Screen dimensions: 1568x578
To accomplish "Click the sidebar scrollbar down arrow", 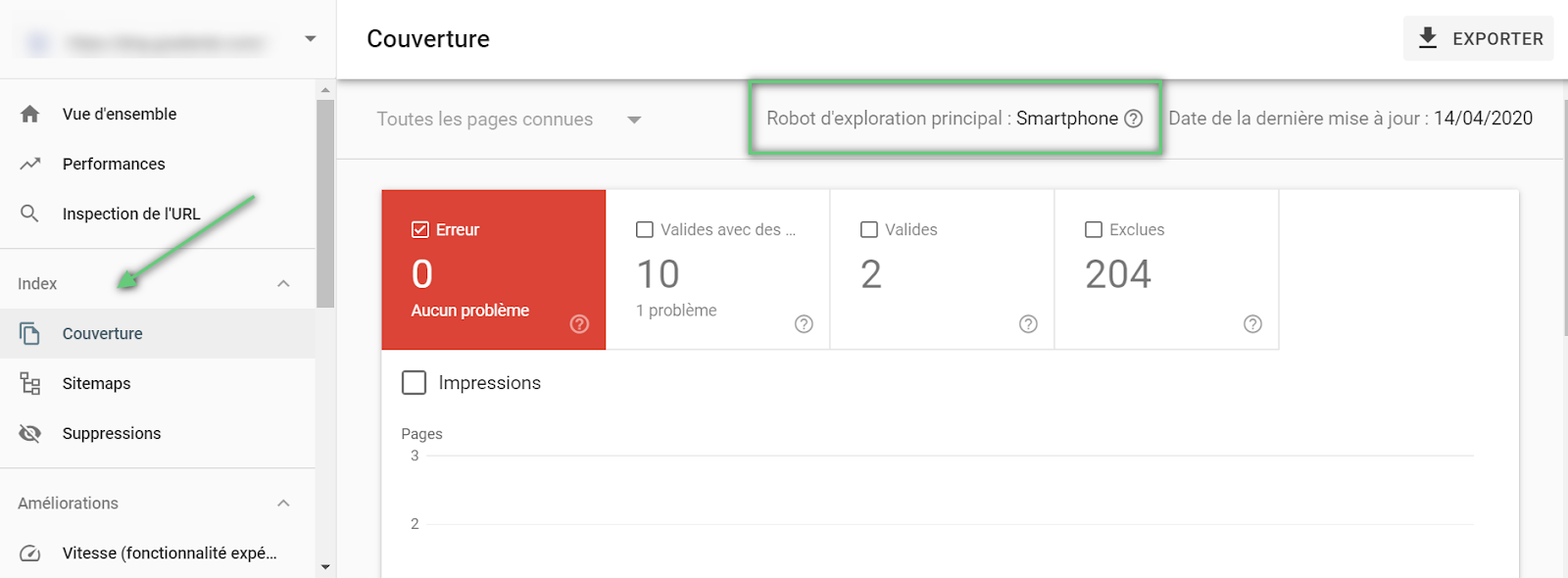I will [x=325, y=567].
